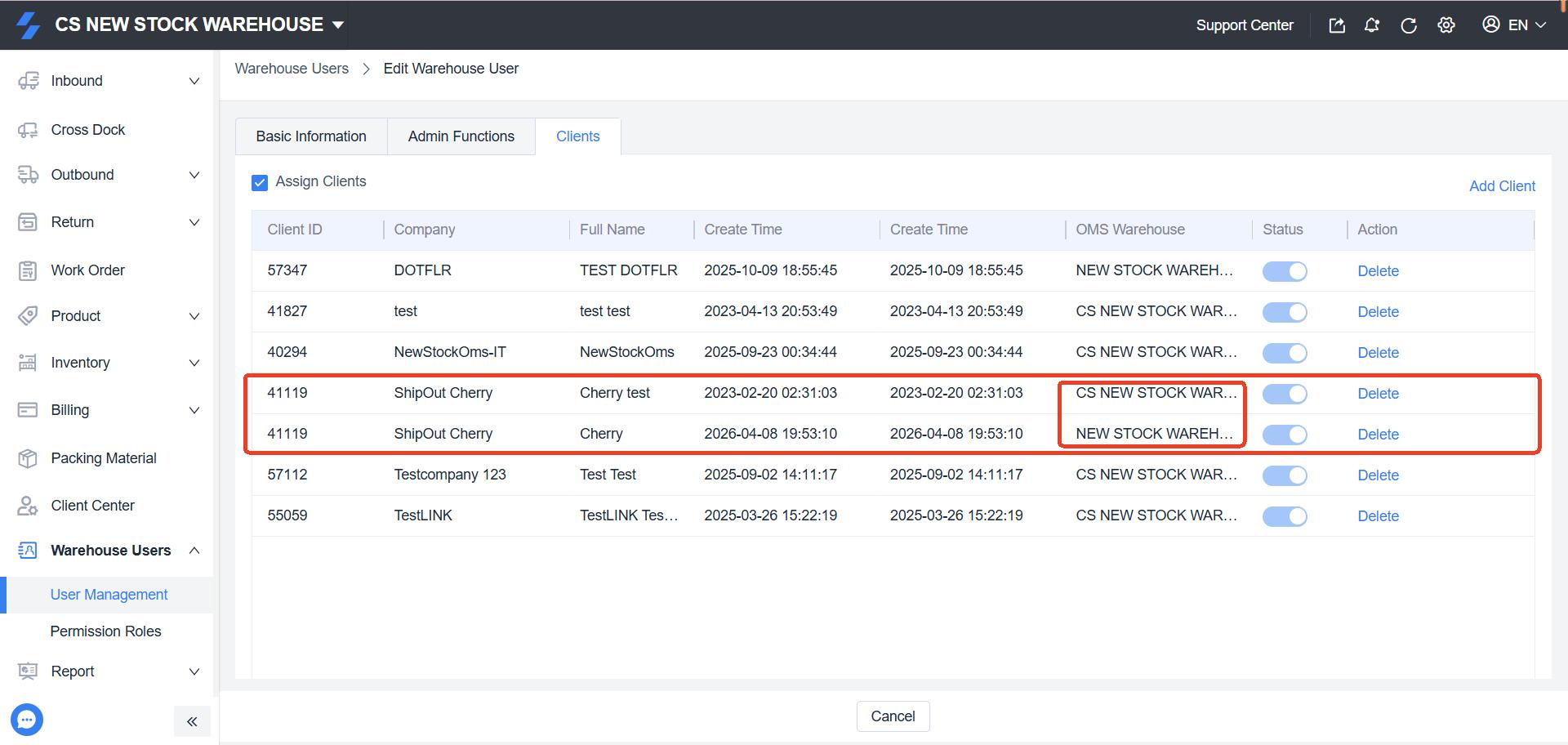Screen dimensions: 1568x745
Task: Expand the Inbound menu chevron
Action: click(194, 81)
